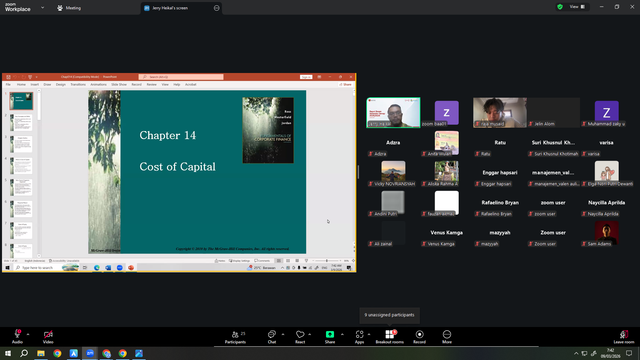Select the Ratu participant tile
Image resolution: width=640 pixels, height=360 pixels.
click(500, 143)
